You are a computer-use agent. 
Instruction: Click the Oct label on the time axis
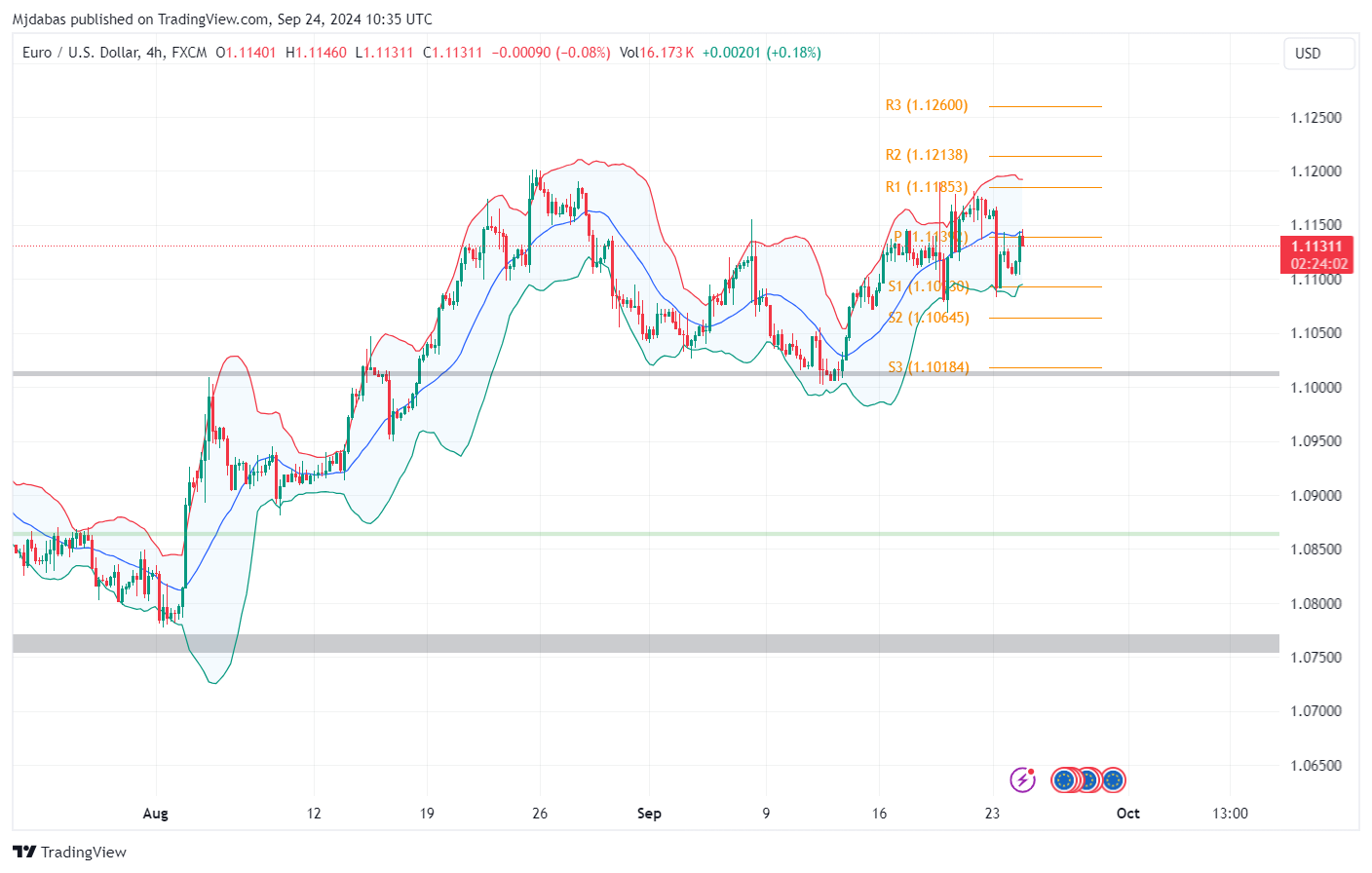point(1127,814)
